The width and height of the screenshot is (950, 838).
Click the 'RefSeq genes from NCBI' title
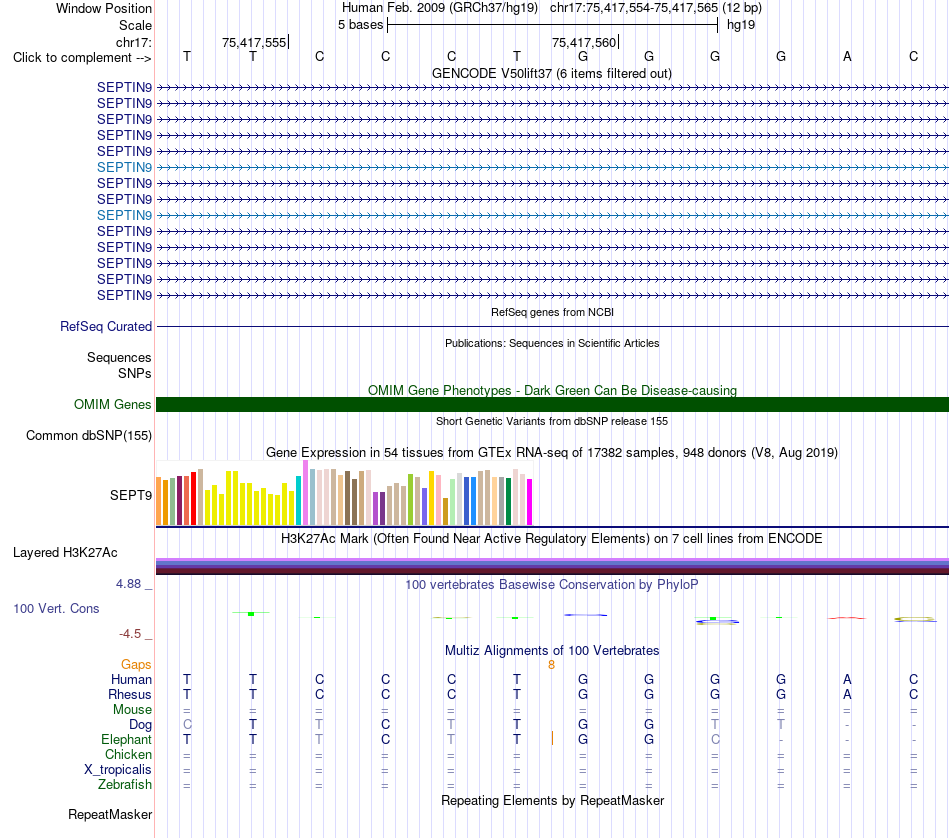click(x=552, y=312)
